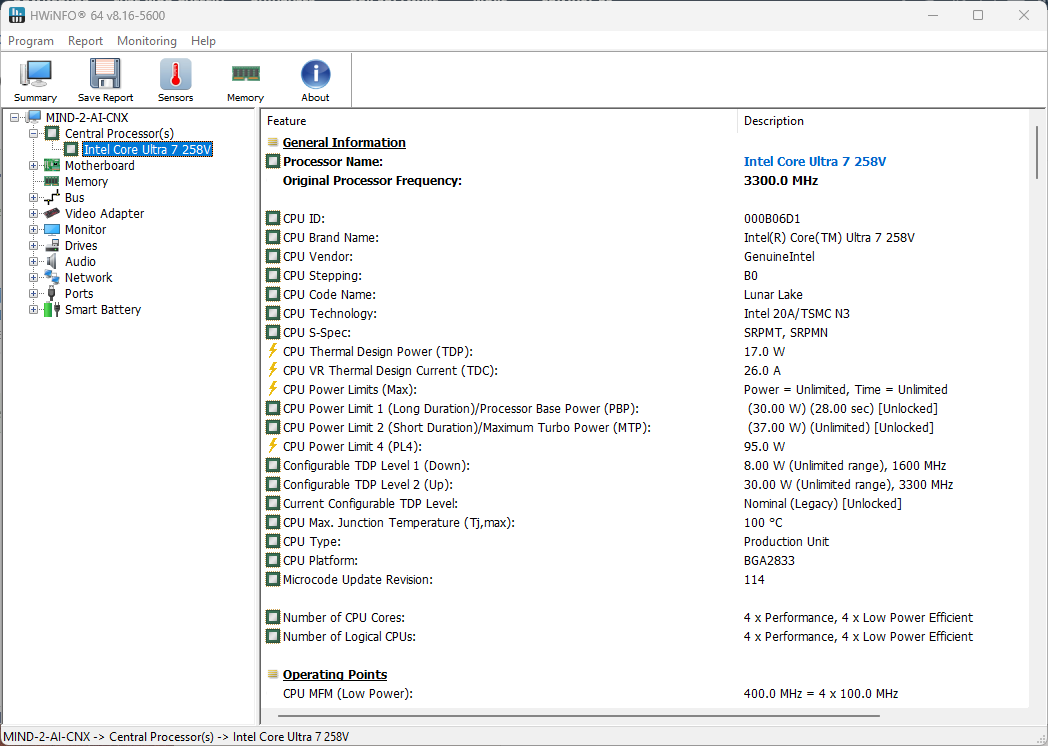Open the Summary toolbar icon
Image resolution: width=1048 pixels, height=746 pixels.
click(x=35, y=74)
